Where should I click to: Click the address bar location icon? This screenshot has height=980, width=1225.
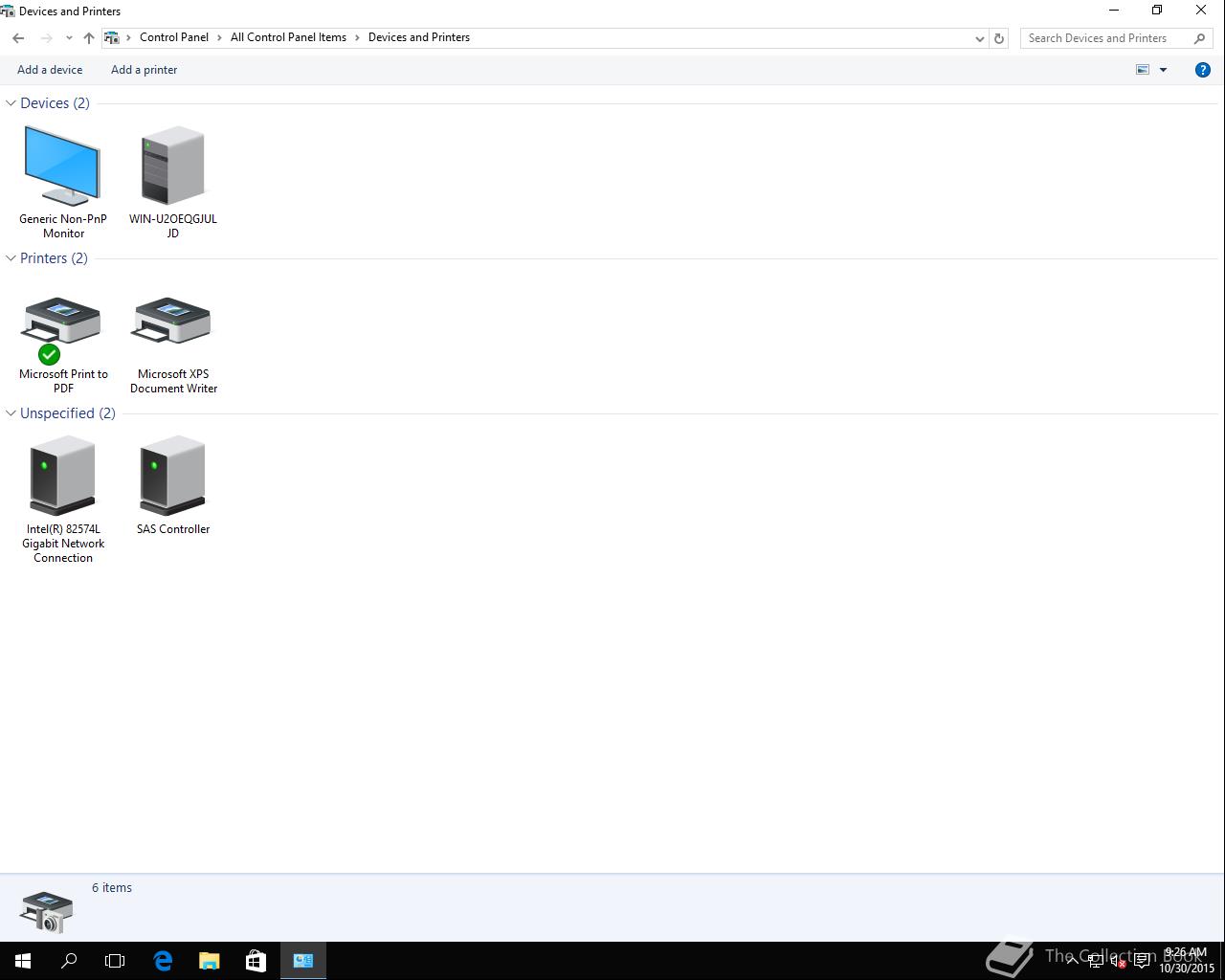point(112,38)
